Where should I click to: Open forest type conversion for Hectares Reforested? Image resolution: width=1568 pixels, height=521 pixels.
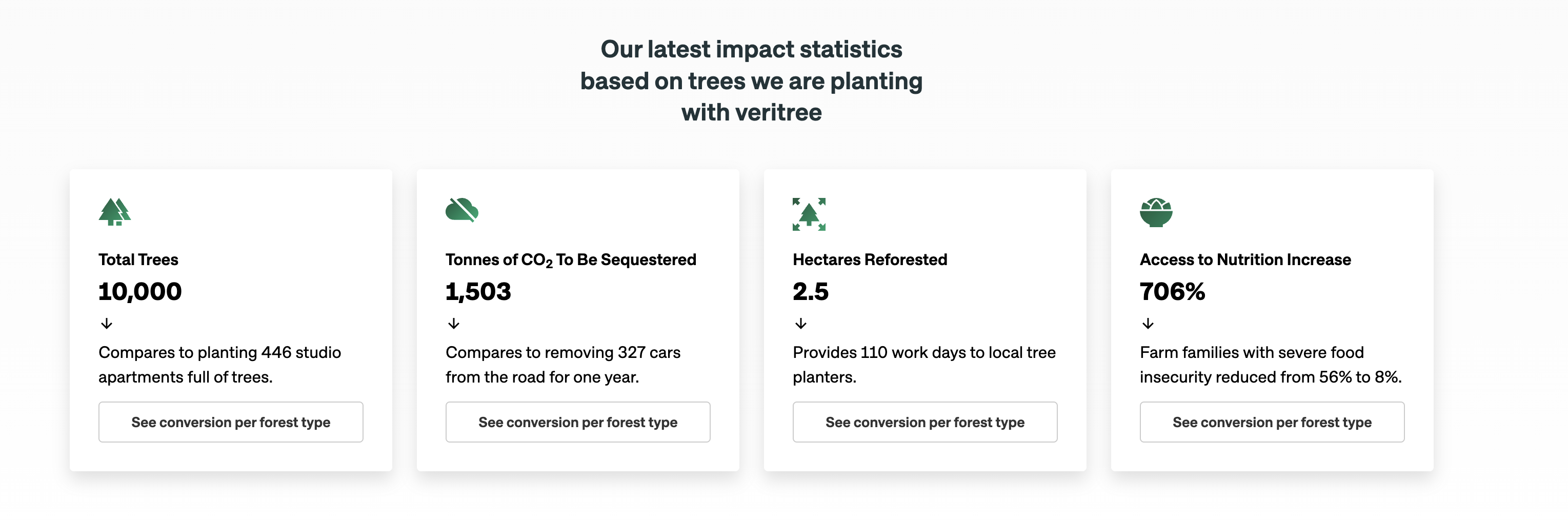pos(924,422)
